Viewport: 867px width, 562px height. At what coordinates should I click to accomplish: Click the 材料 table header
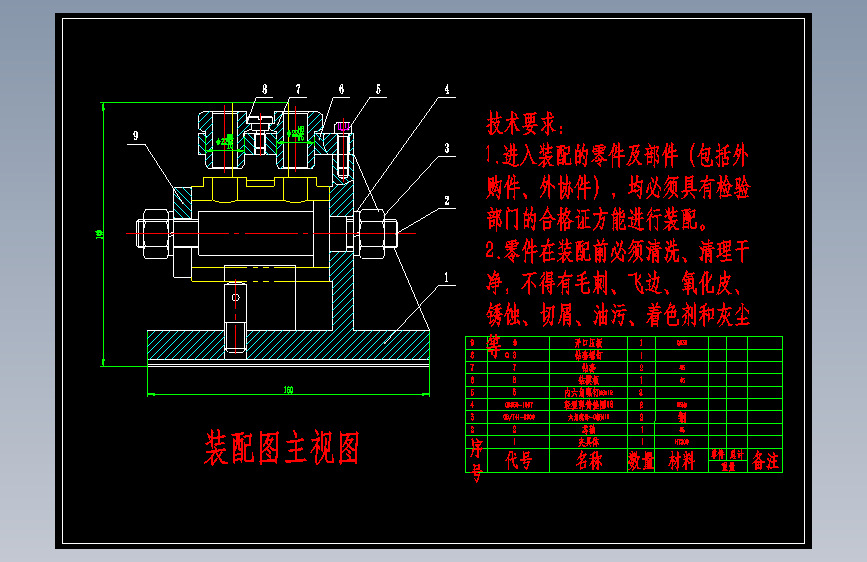coord(682,460)
